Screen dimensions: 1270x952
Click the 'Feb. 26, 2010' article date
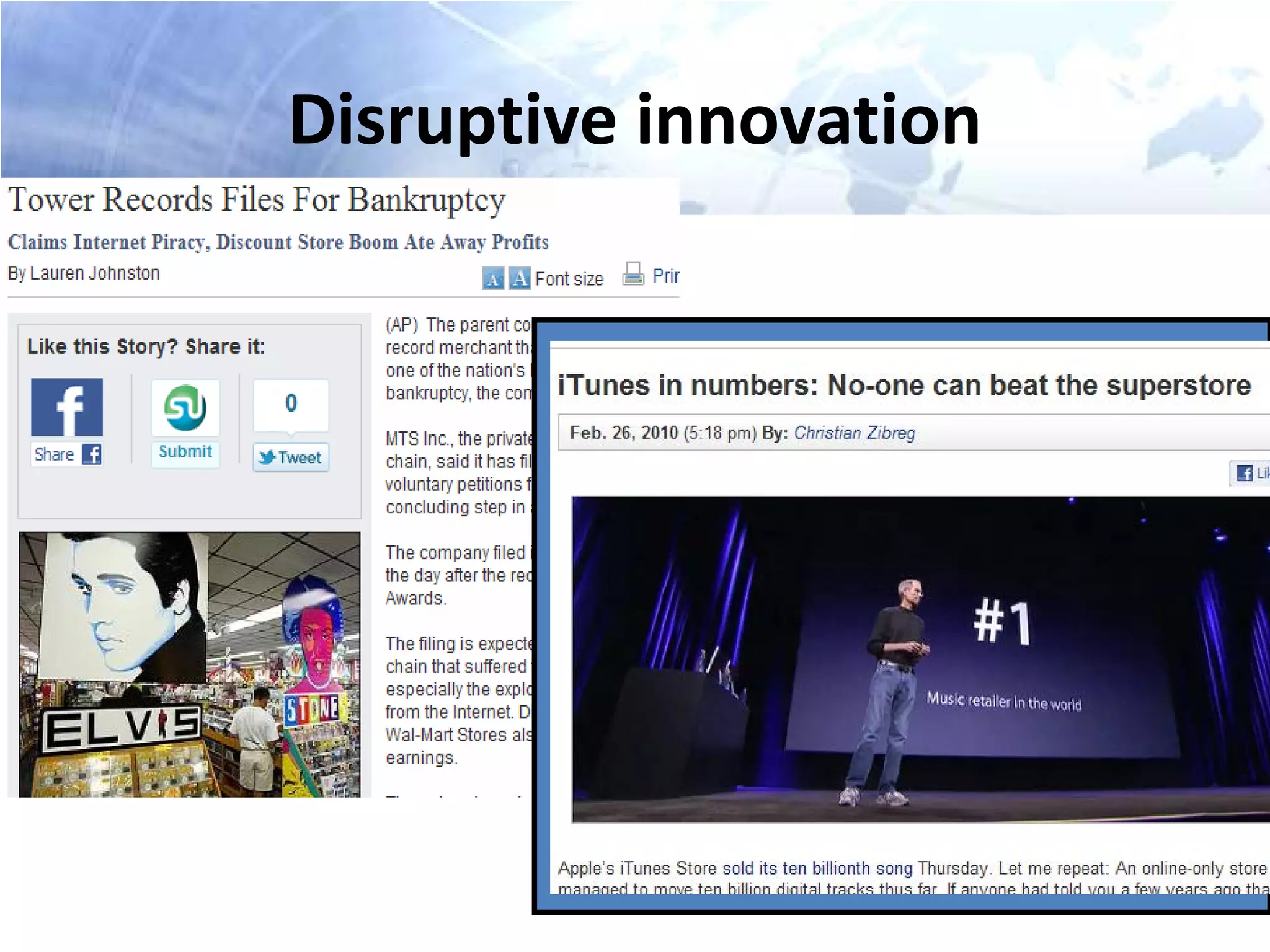[624, 433]
